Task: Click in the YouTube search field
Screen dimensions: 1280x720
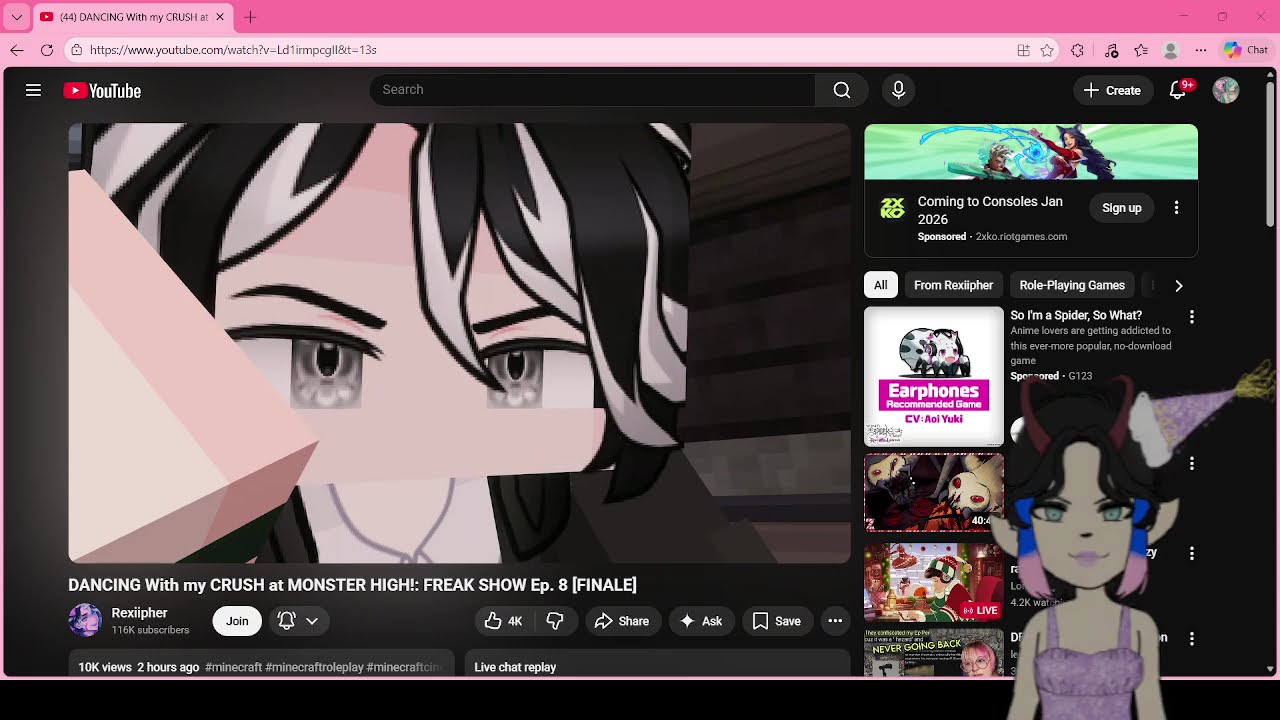Action: (x=592, y=90)
